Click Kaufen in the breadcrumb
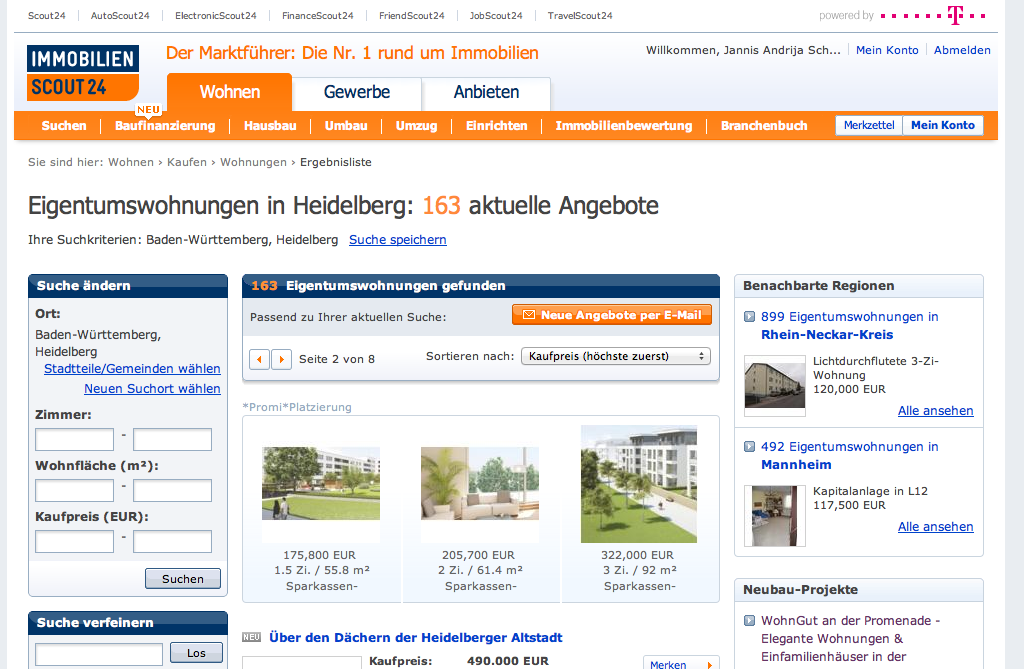1024x669 pixels. point(187,162)
